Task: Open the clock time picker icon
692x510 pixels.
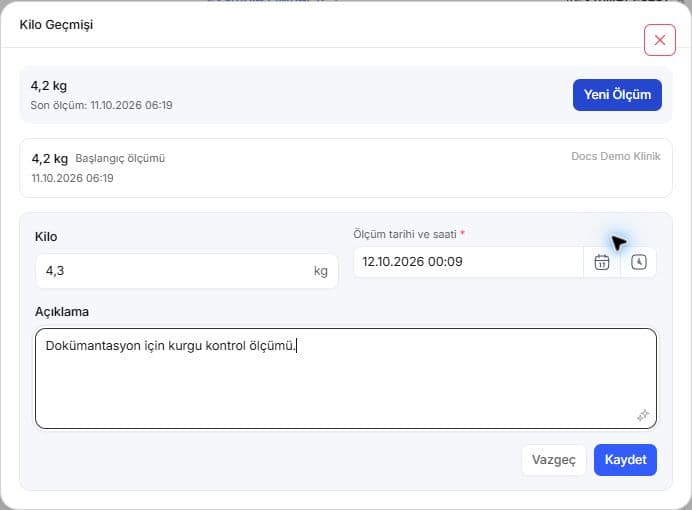Action: click(639, 262)
